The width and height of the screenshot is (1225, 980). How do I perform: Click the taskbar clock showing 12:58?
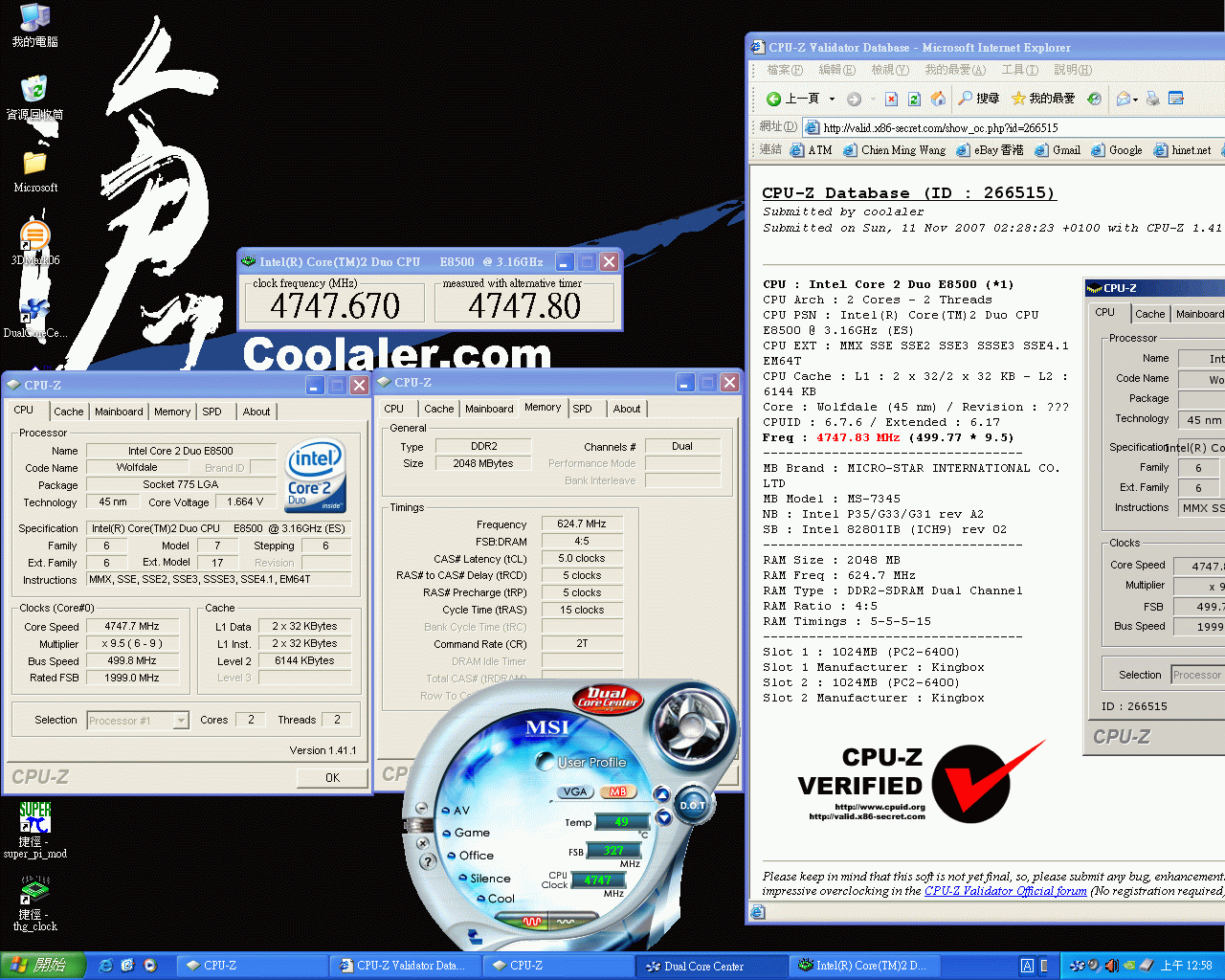pos(1187,966)
